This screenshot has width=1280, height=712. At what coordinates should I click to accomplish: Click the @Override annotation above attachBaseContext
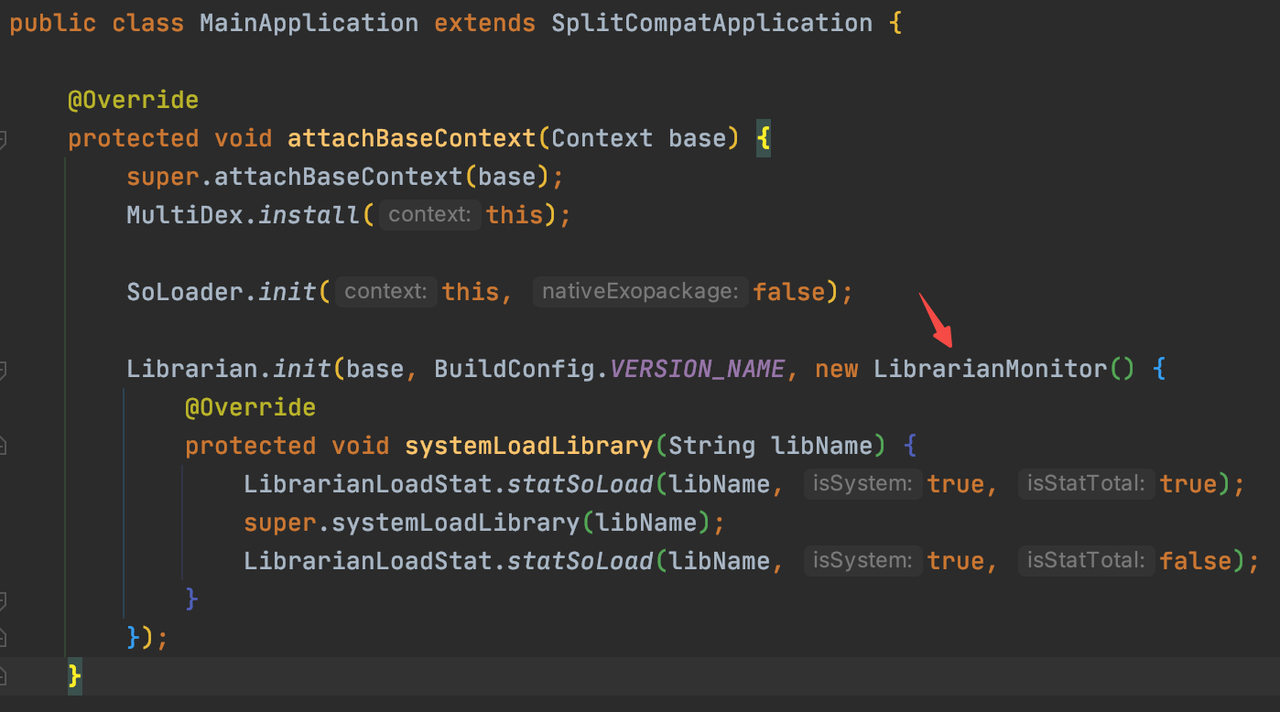(133, 100)
